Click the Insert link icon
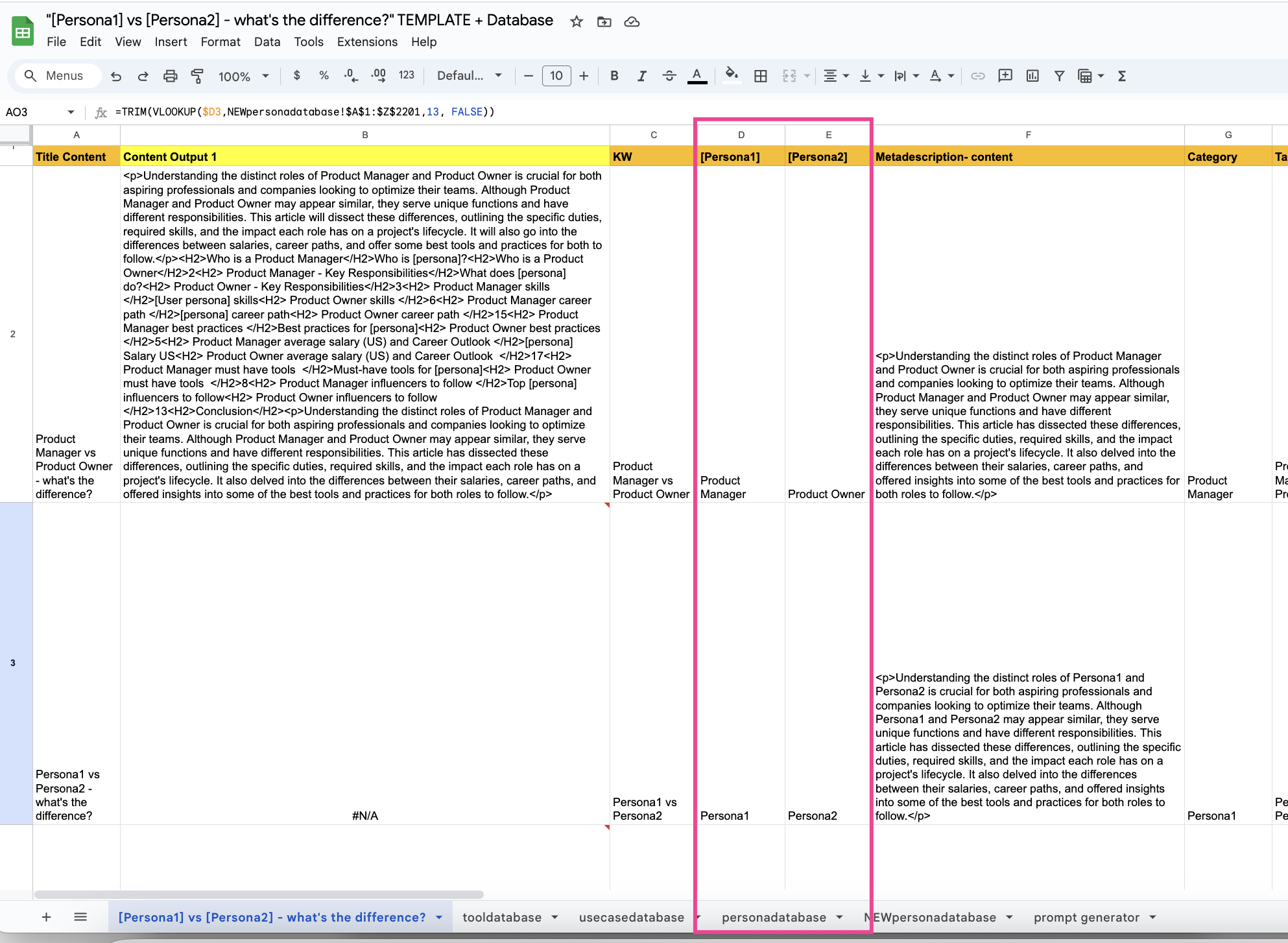 click(x=977, y=77)
